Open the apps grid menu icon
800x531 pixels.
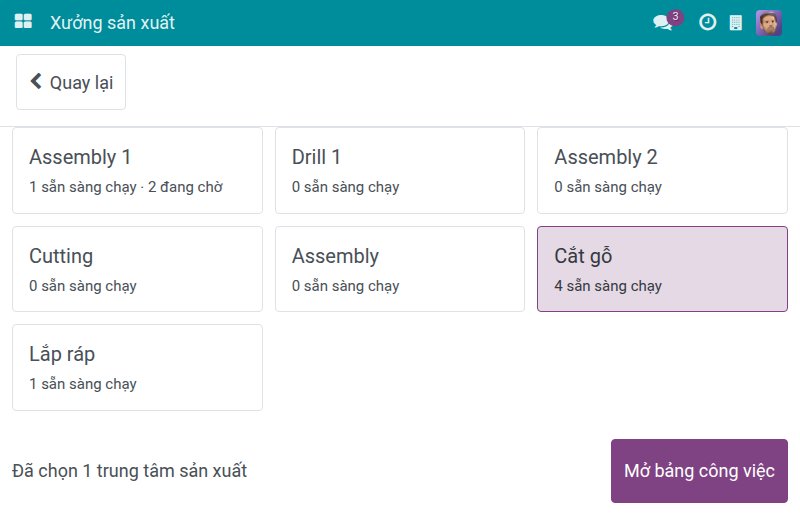23,22
